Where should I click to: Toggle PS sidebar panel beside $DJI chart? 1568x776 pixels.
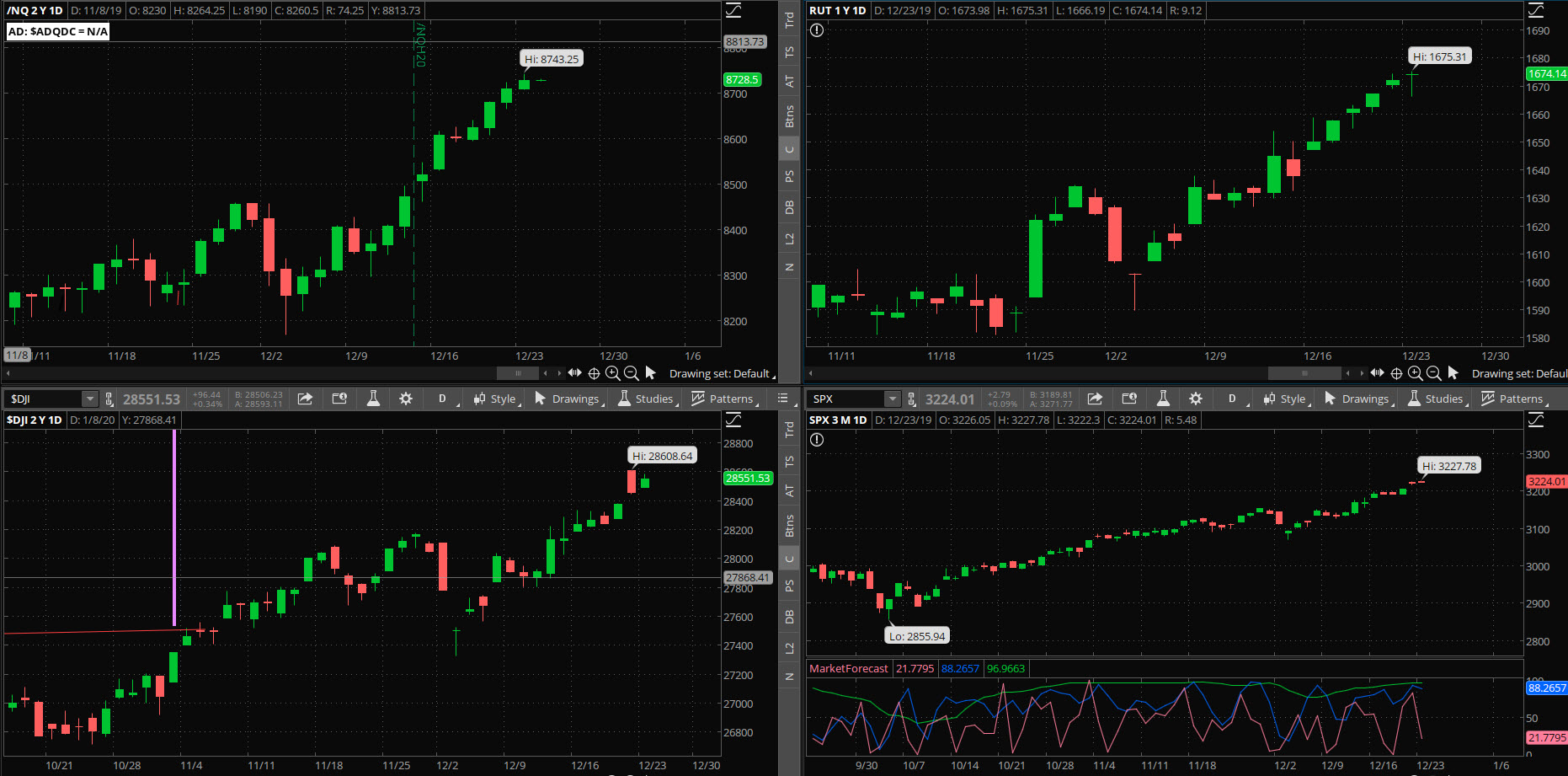[x=789, y=586]
